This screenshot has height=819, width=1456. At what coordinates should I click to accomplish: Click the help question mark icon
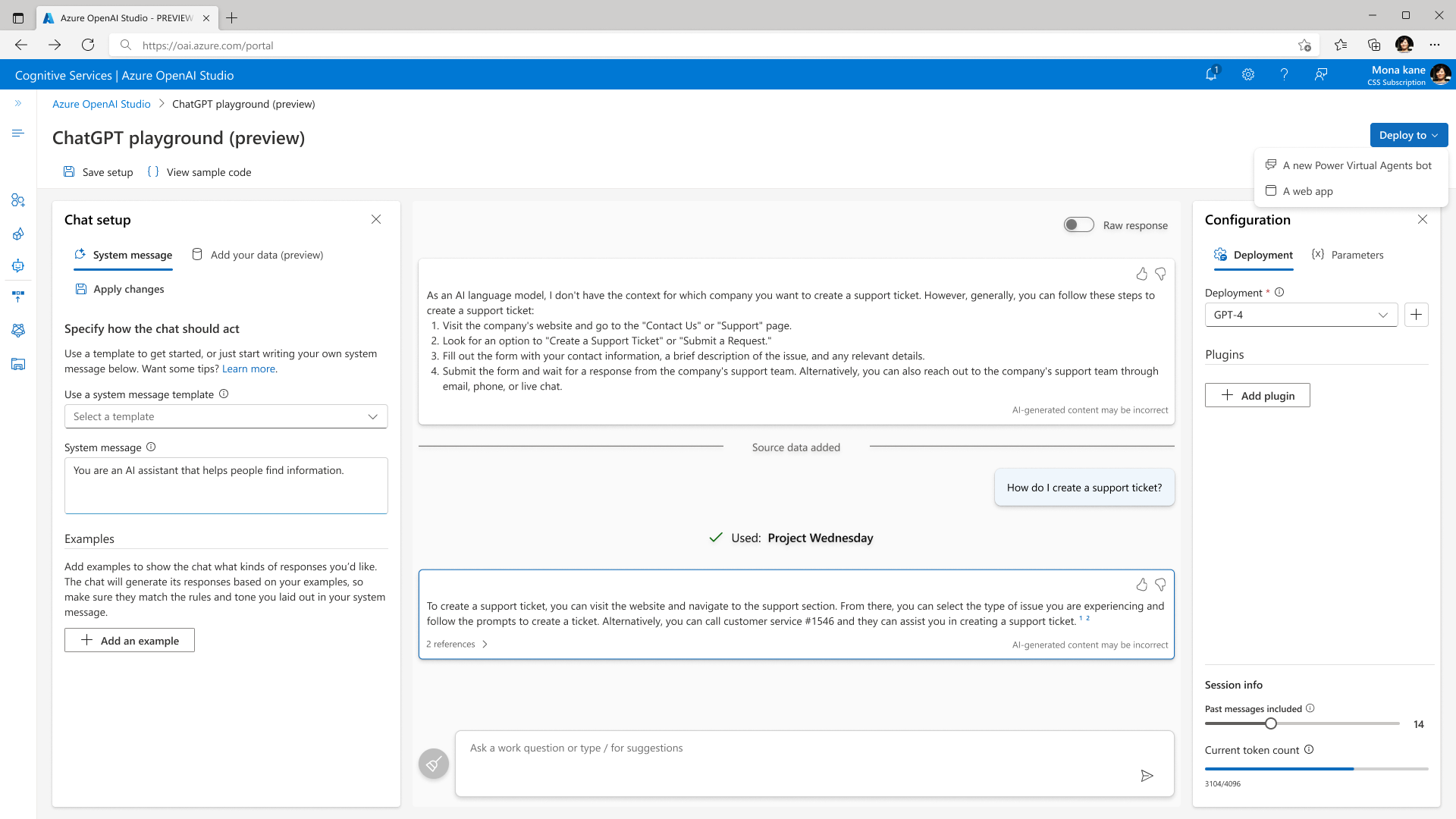click(x=1284, y=74)
